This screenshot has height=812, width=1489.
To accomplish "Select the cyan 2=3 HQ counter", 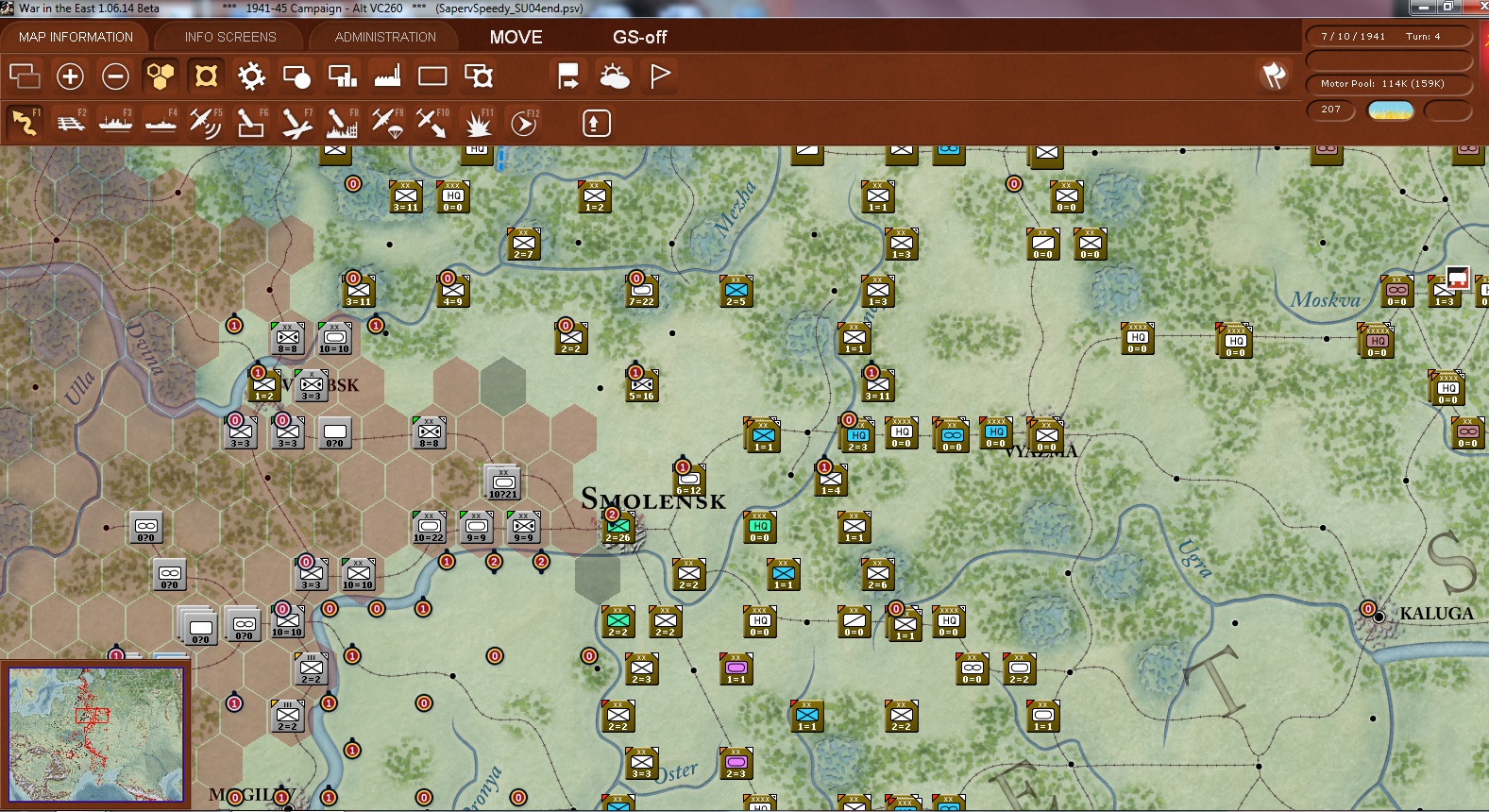I will tap(858, 435).
